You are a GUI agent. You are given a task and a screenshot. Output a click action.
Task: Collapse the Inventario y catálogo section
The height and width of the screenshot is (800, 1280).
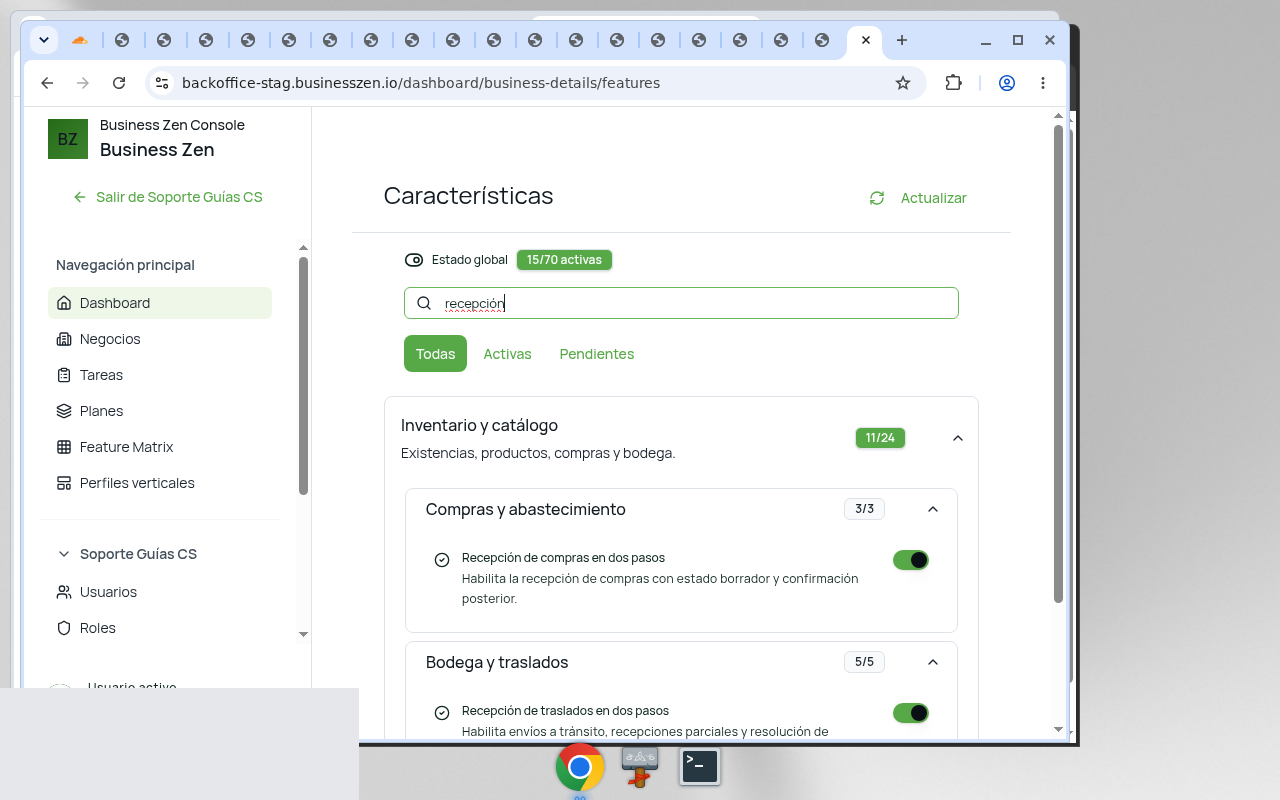[958, 438]
